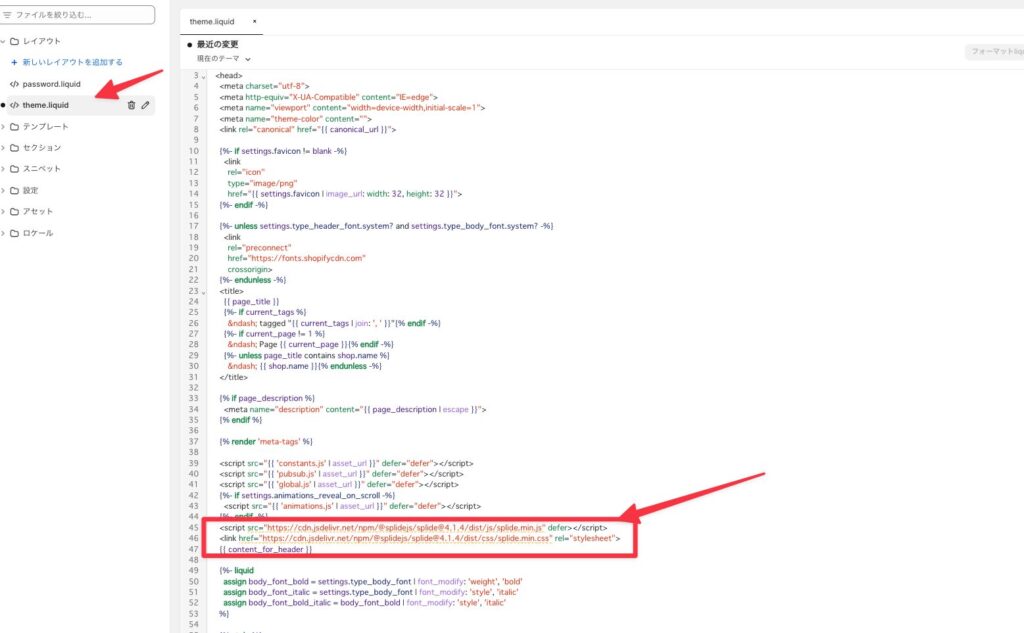
Task: Open the セクション folder label
Action: click(x=42, y=148)
